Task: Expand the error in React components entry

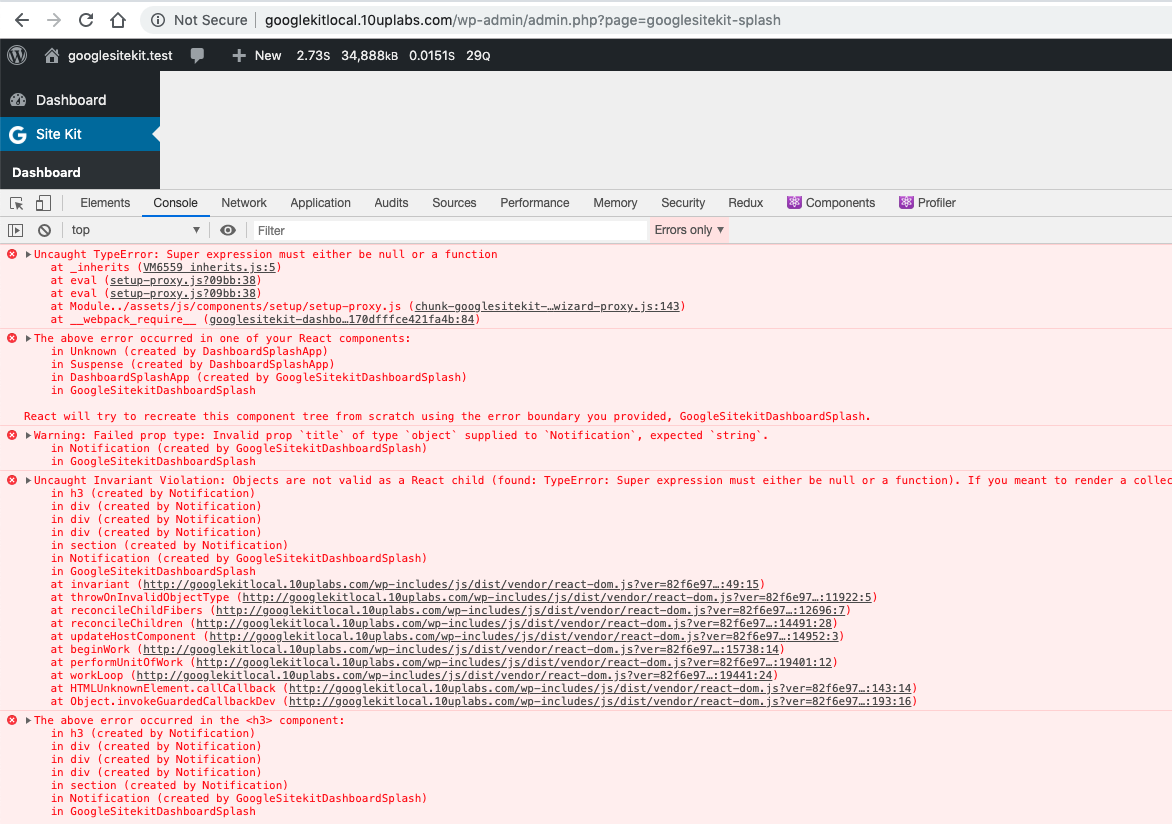Action: 28,338
